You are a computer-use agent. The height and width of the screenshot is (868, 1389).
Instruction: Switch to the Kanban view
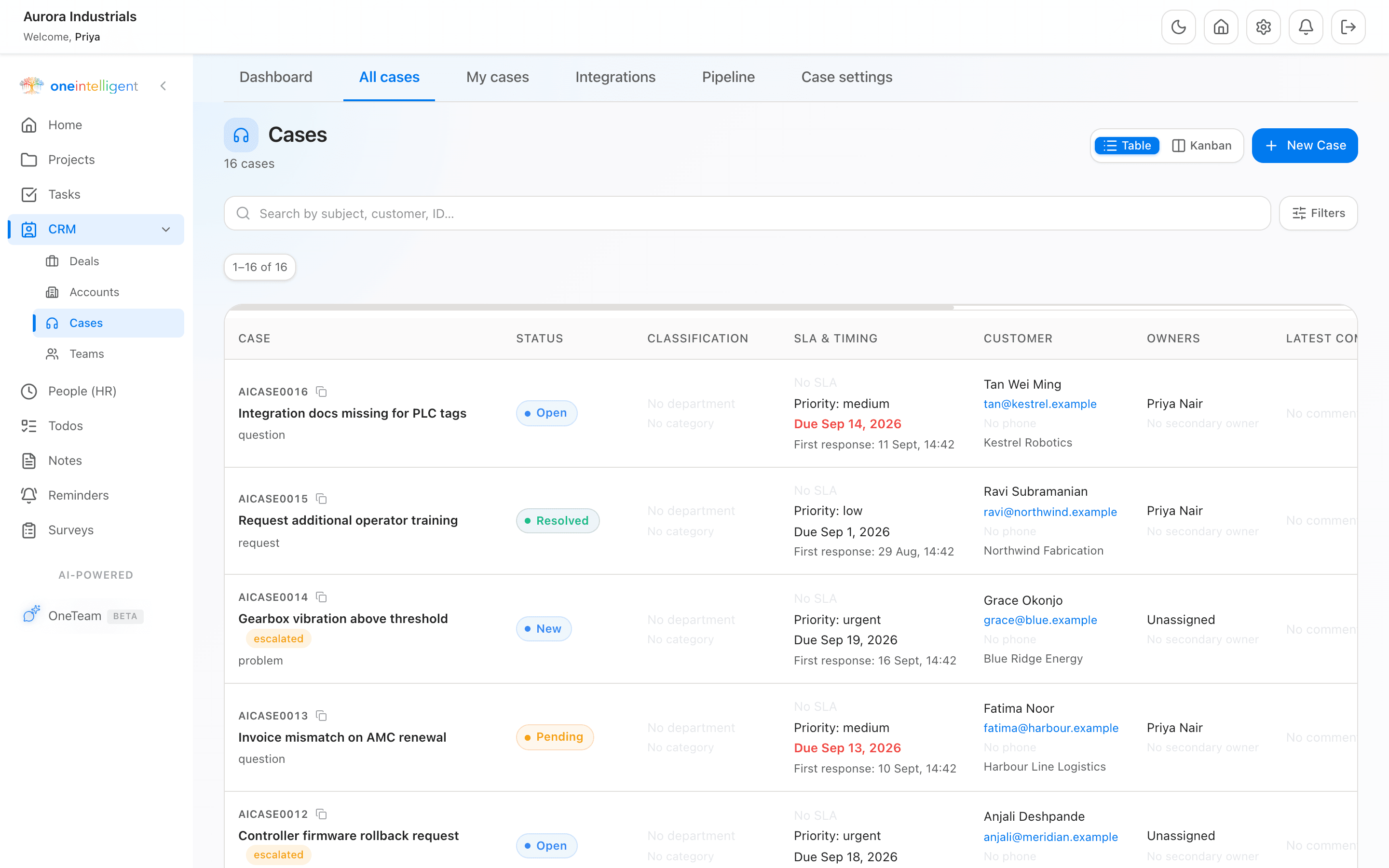click(x=1201, y=146)
